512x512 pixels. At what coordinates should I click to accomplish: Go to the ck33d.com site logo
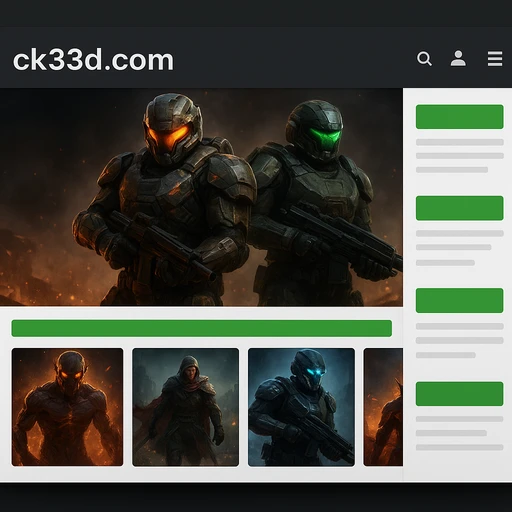tap(93, 60)
